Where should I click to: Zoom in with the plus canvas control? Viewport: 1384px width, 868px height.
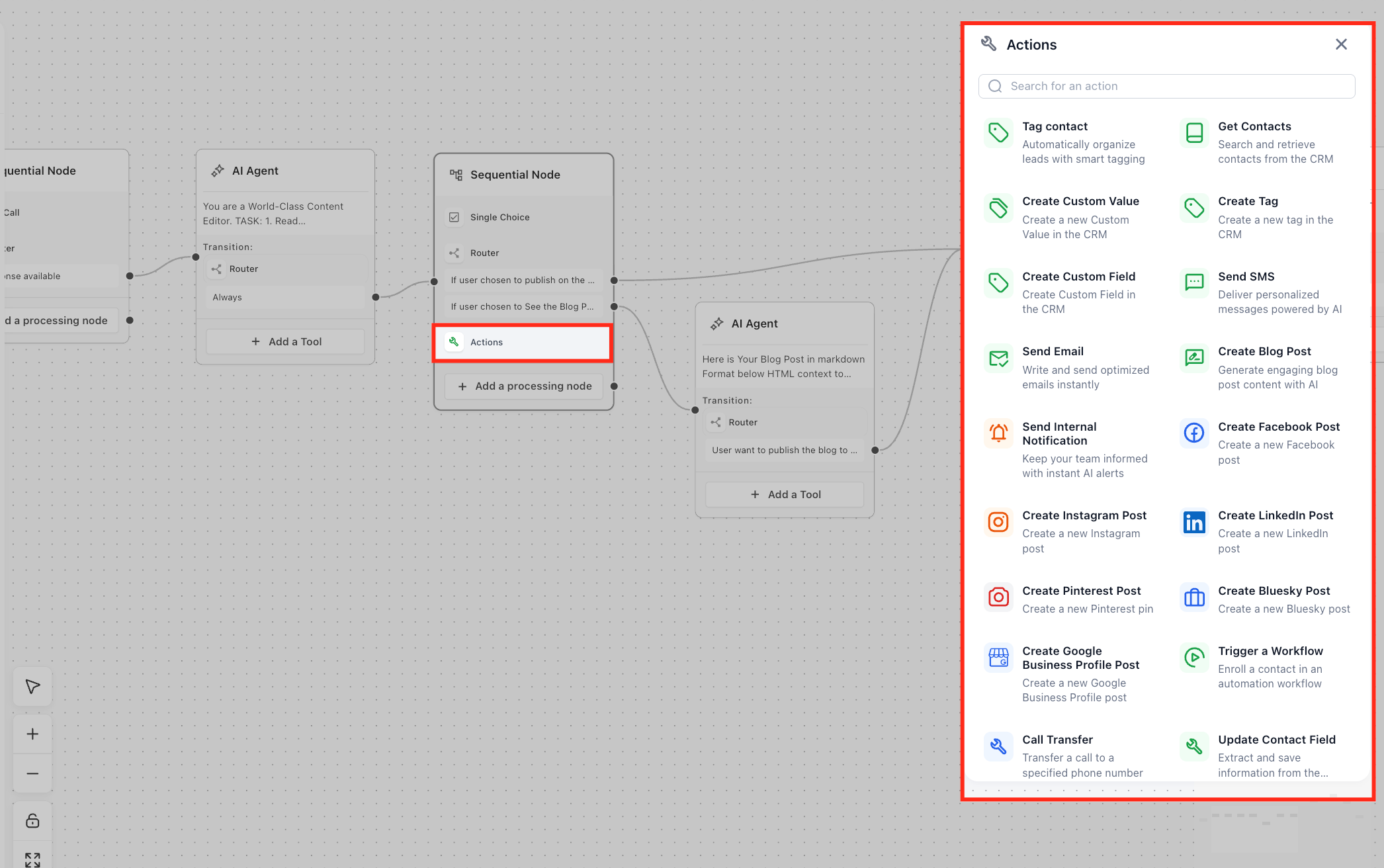pos(32,734)
